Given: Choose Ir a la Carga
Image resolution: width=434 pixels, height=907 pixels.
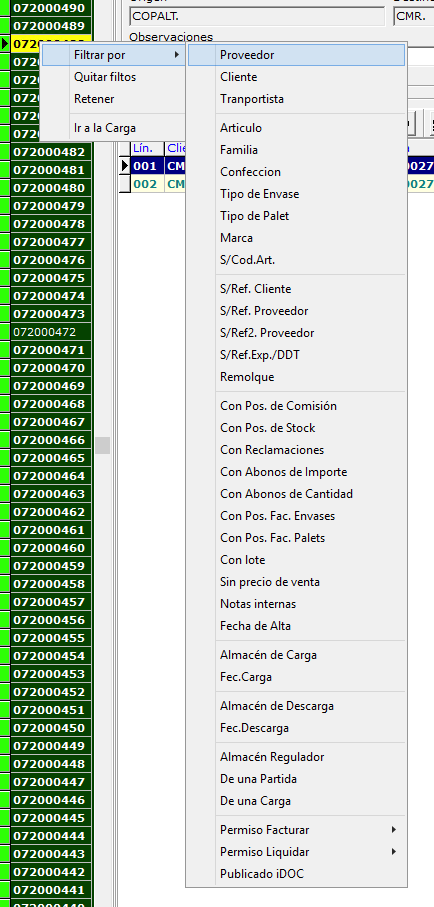Looking at the screenshot, I should pos(113,128).
